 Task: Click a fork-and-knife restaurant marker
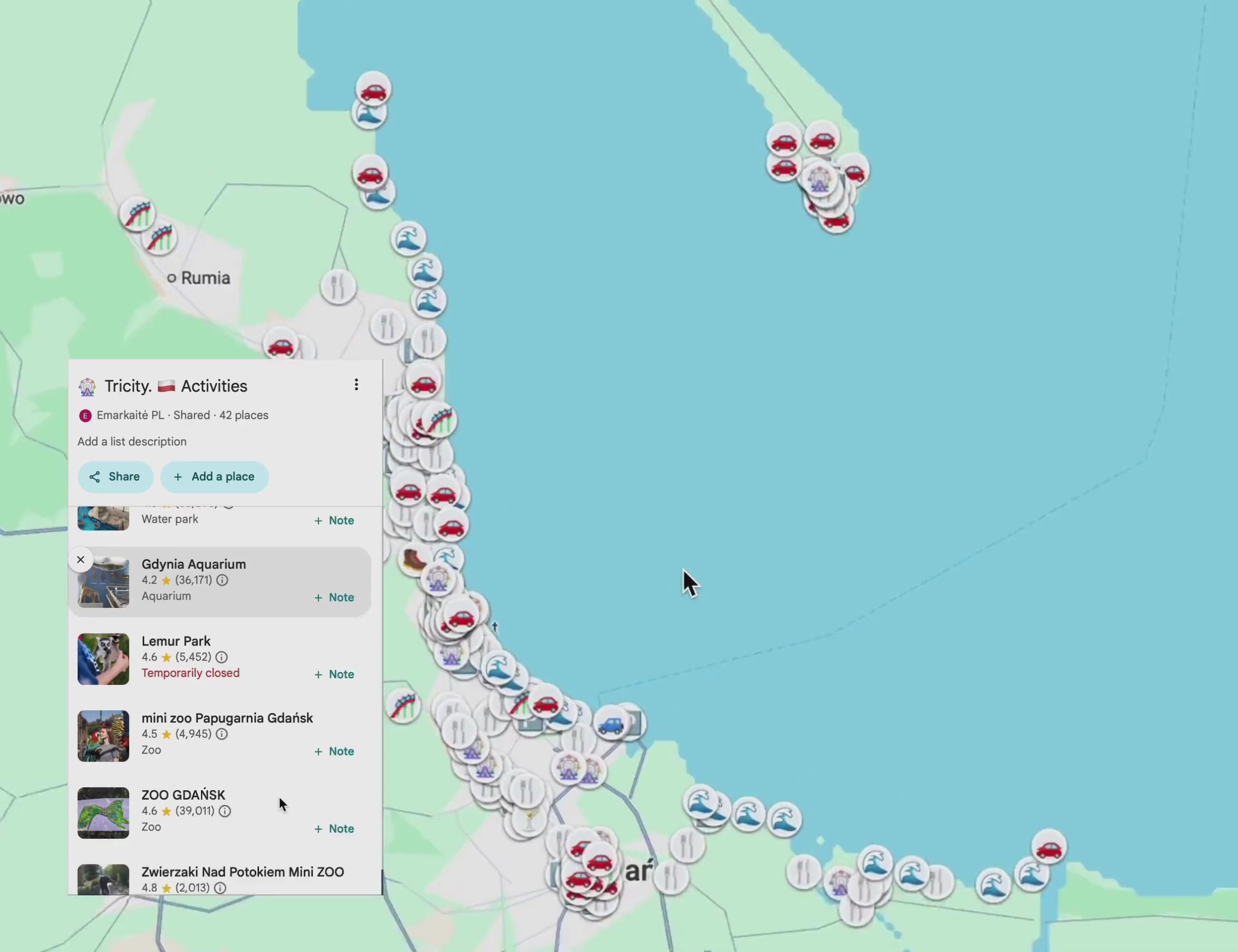338,288
